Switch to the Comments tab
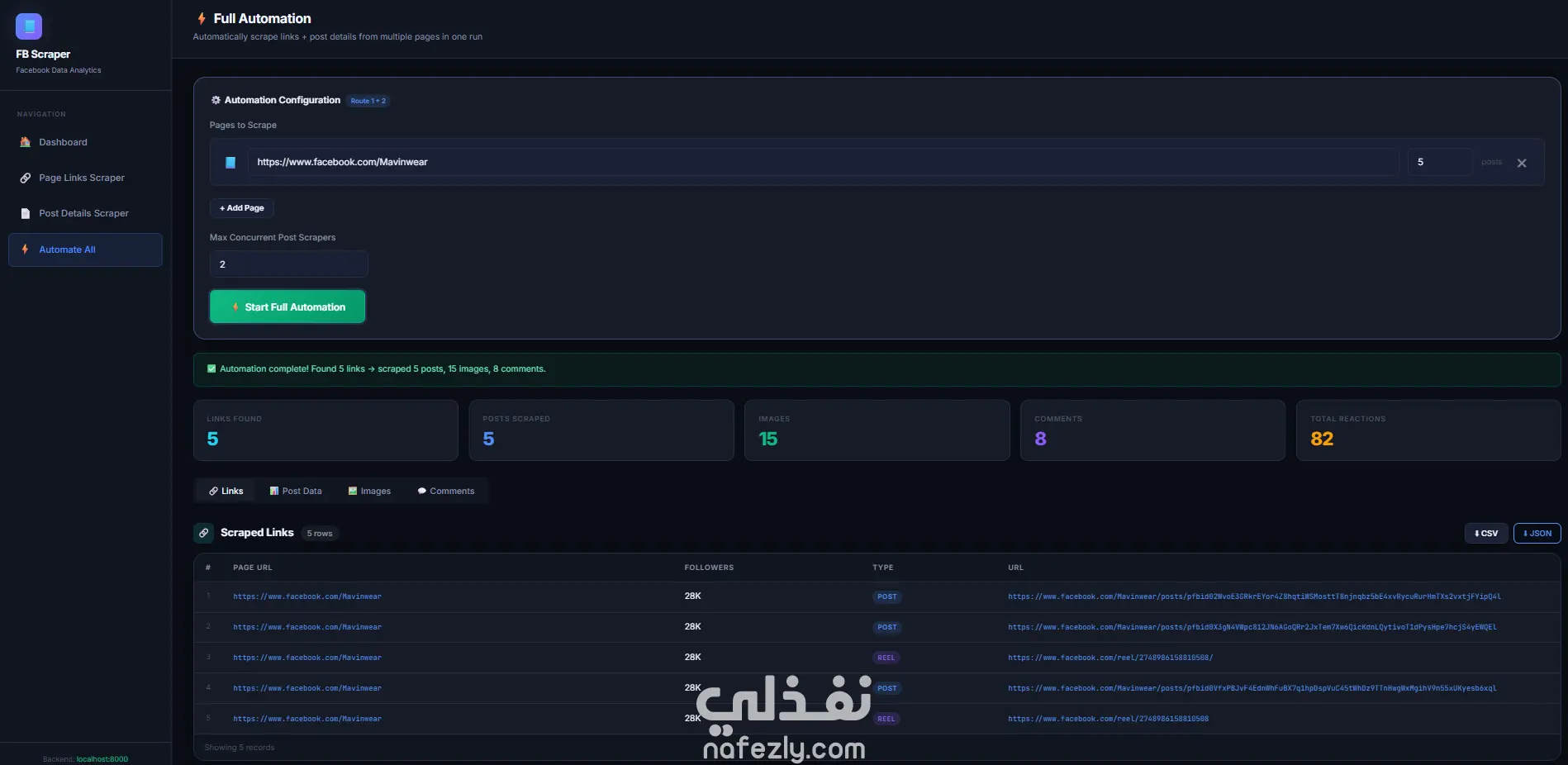The height and width of the screenshot is (765, 1568). 446,491
